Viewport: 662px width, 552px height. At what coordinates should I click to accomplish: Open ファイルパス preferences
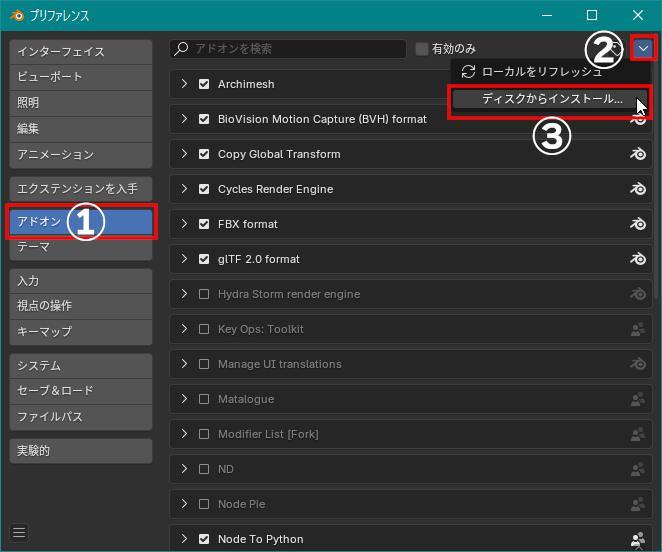tap(81, 417)
